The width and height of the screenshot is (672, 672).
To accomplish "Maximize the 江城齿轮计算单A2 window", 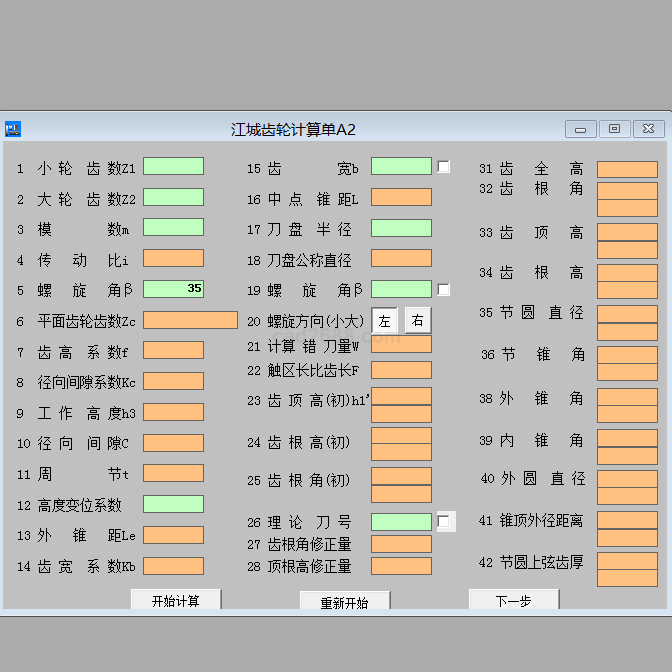I will click(614, 129).
